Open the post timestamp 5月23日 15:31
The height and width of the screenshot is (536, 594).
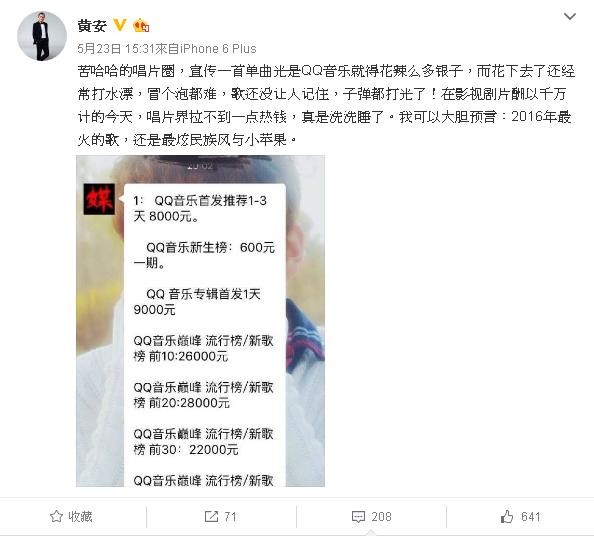tap(116, 49)
